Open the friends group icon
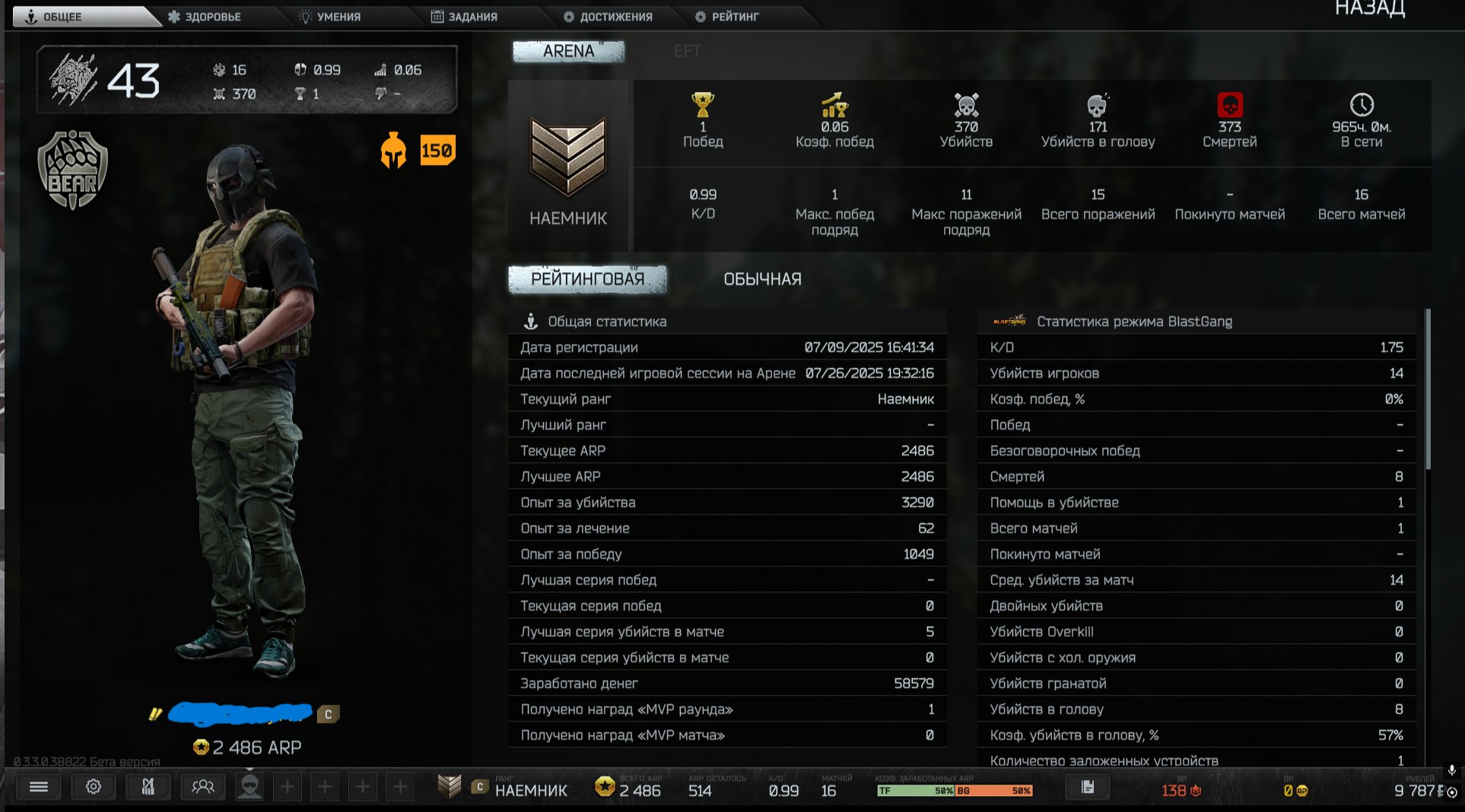 203,787
